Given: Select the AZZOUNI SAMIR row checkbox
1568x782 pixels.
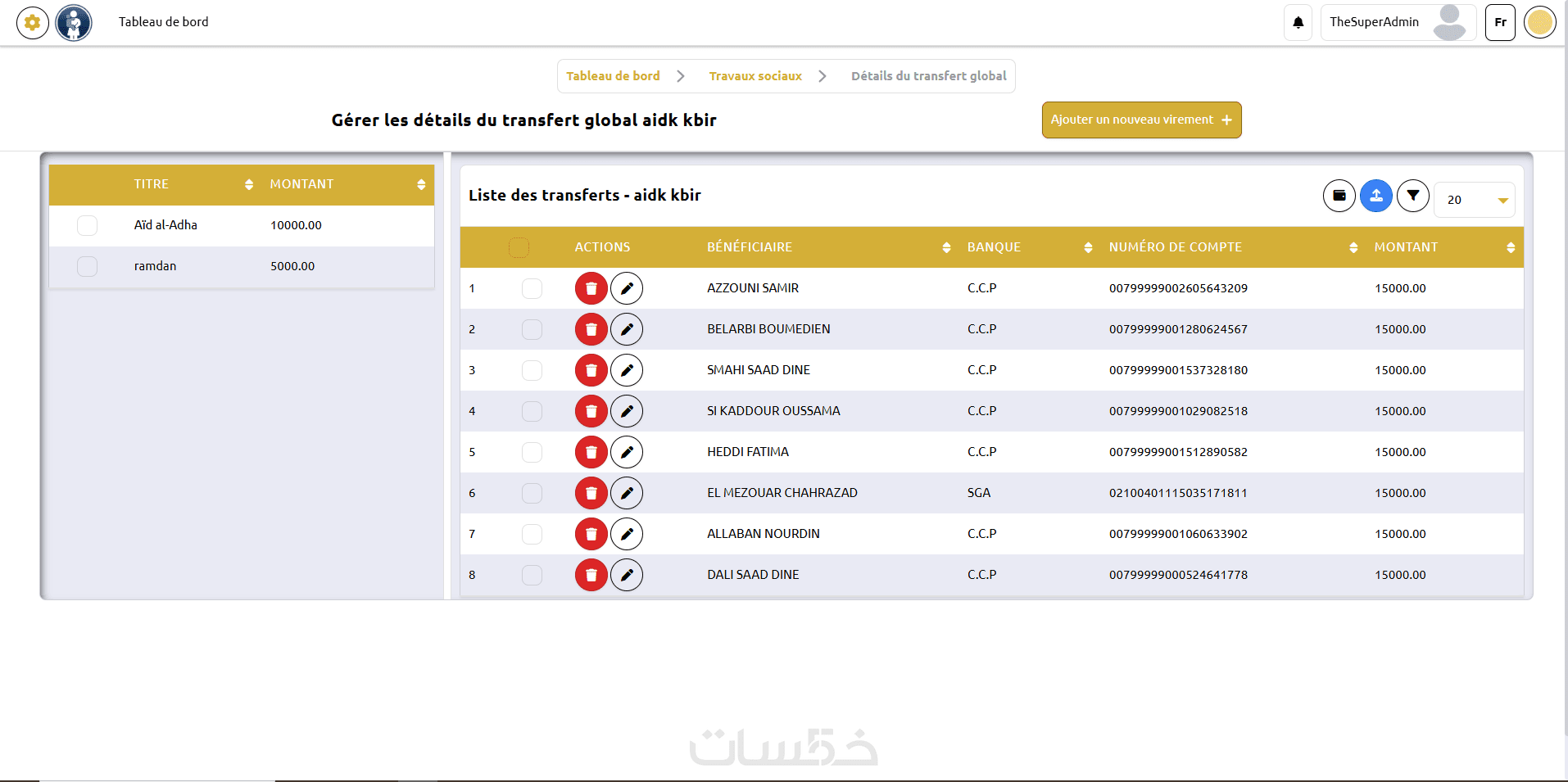Looking at the screenshot, I should point(532,288).
